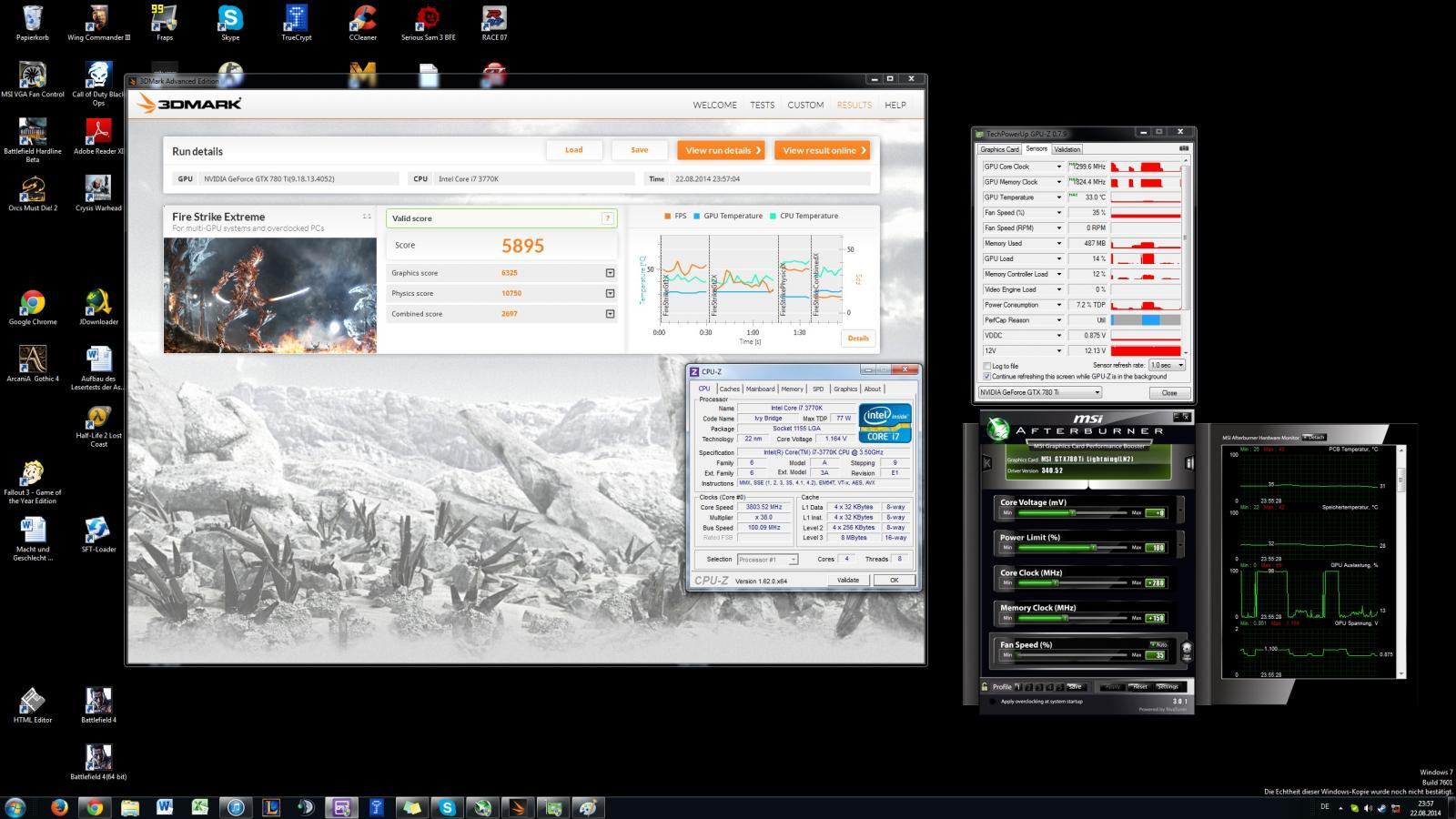Launch CCleaner desktop icon

[x=362, y=23]
